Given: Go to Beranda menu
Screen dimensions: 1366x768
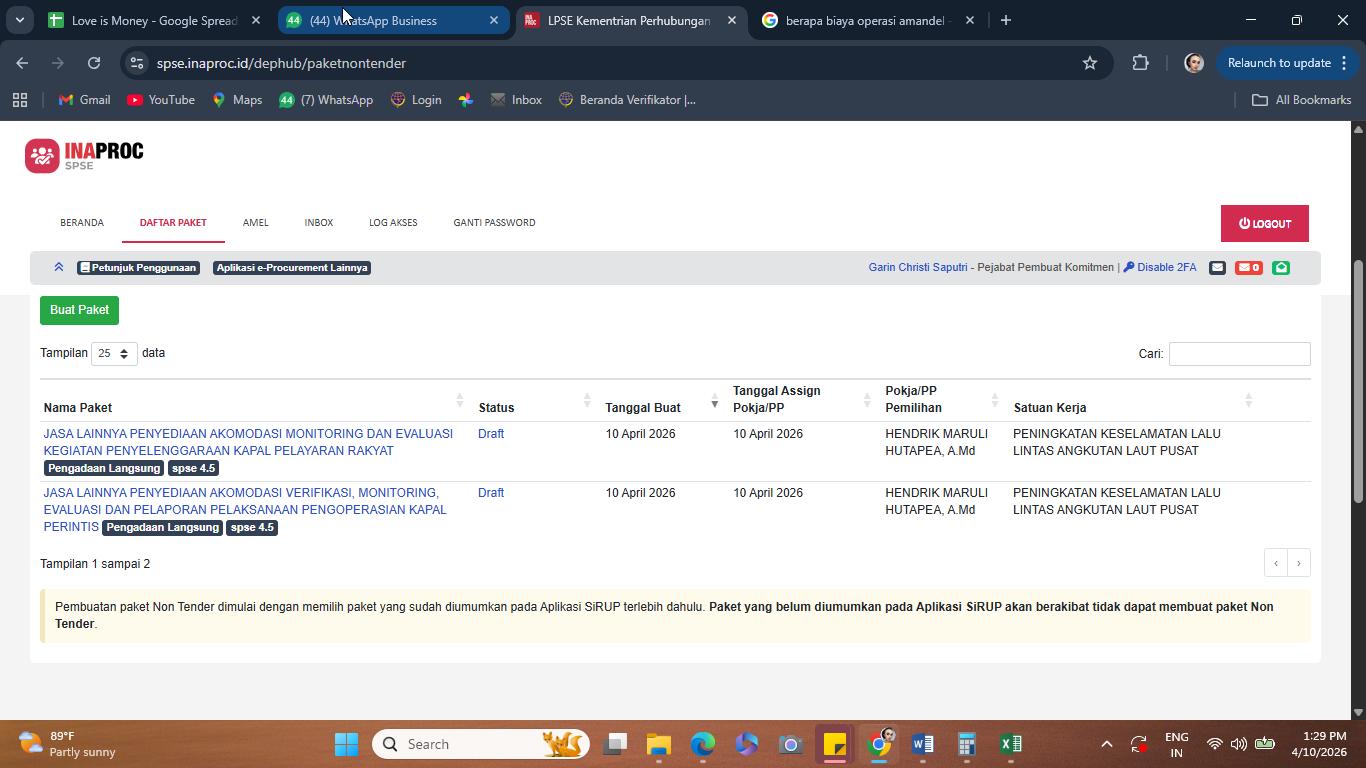Looking at the screenshot, I should (x=82, y=222).
